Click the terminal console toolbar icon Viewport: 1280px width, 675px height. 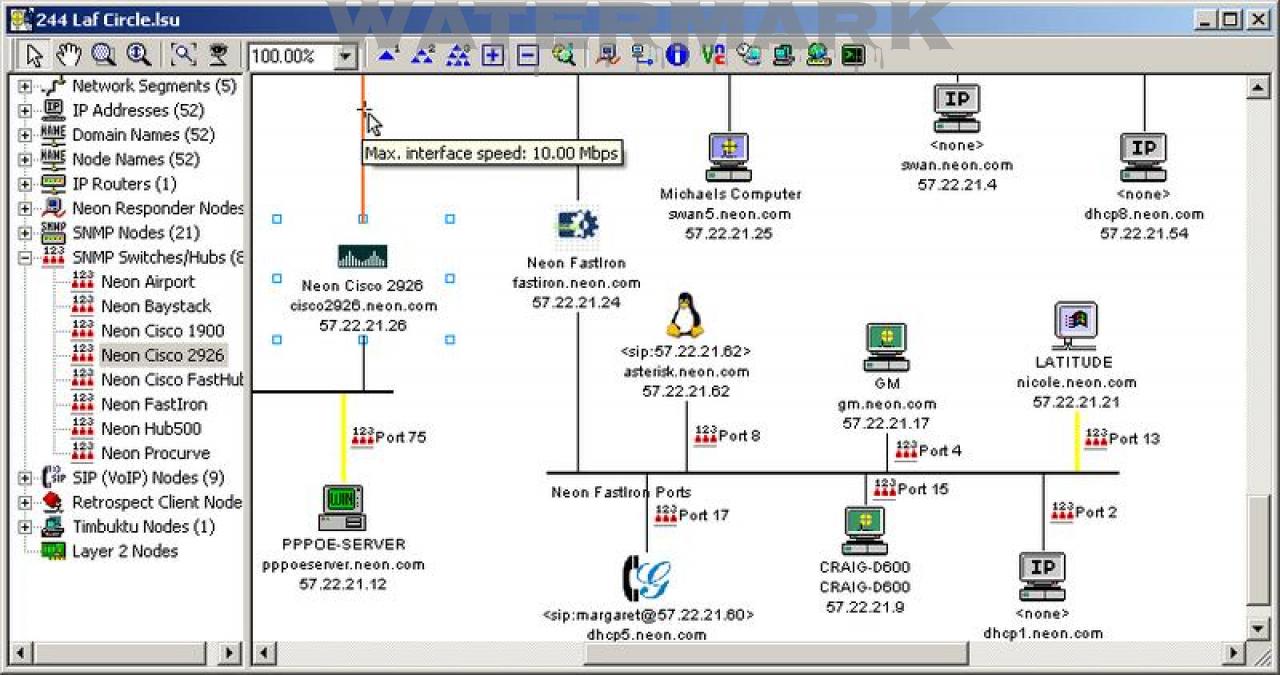tap(853, 55)
